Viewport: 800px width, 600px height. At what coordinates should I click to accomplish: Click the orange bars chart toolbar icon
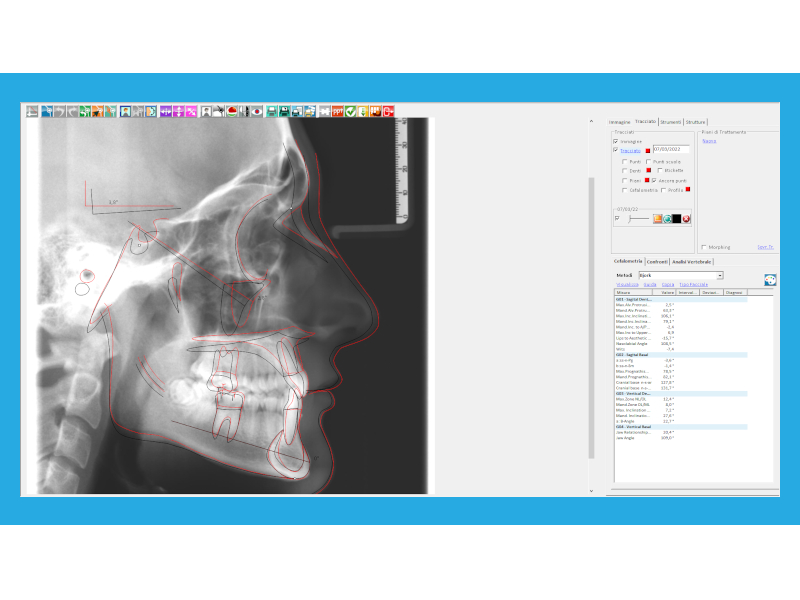tap(376, 111)
